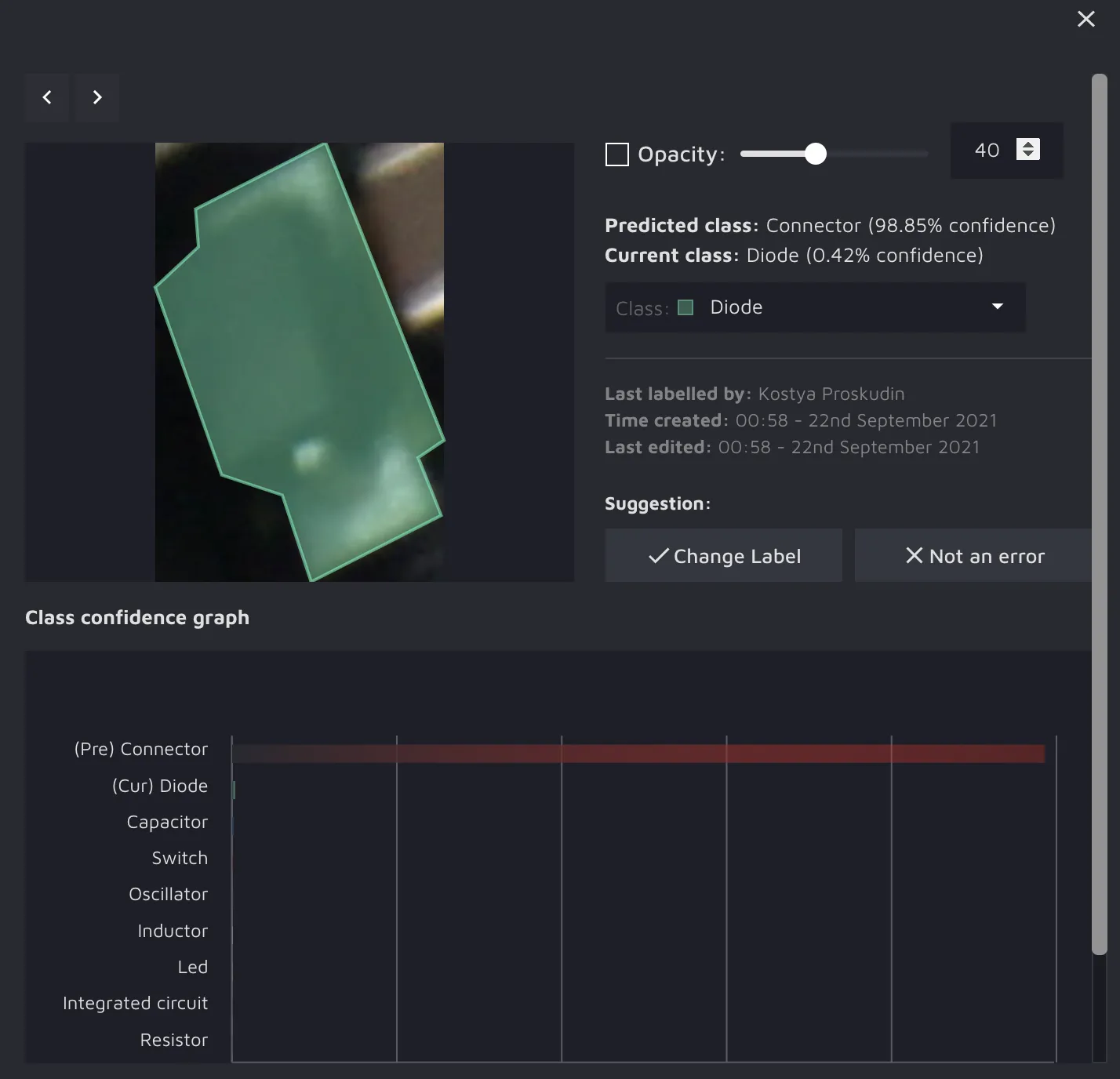Go to the next annotation arrow

tap(97, 97)
